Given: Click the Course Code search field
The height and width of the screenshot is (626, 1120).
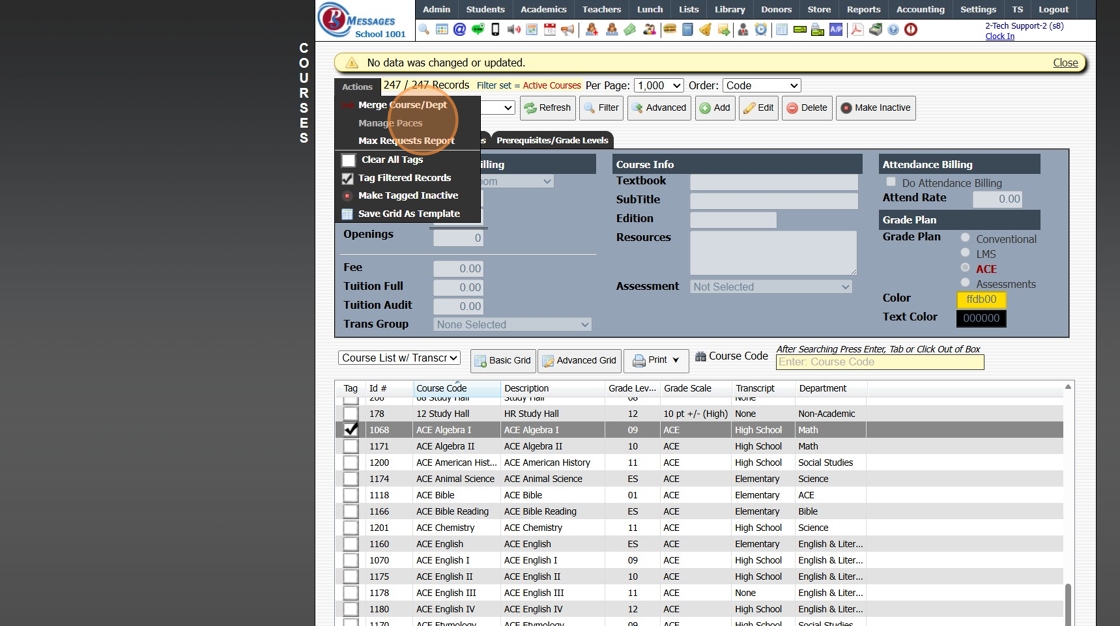Looking at the screenshot, I should click(879, 362).
